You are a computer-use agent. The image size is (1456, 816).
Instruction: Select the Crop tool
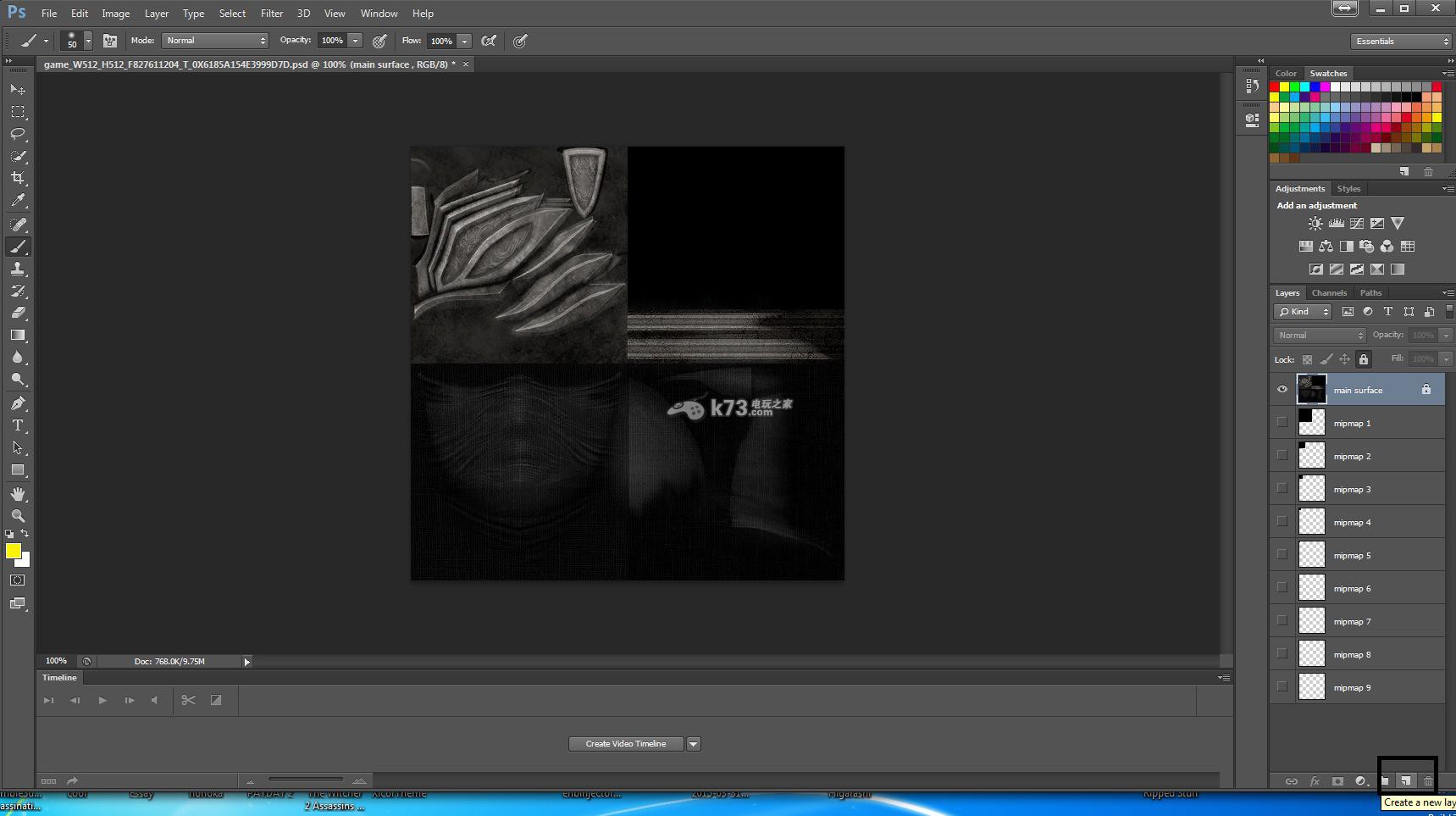[x=18, y=178]
